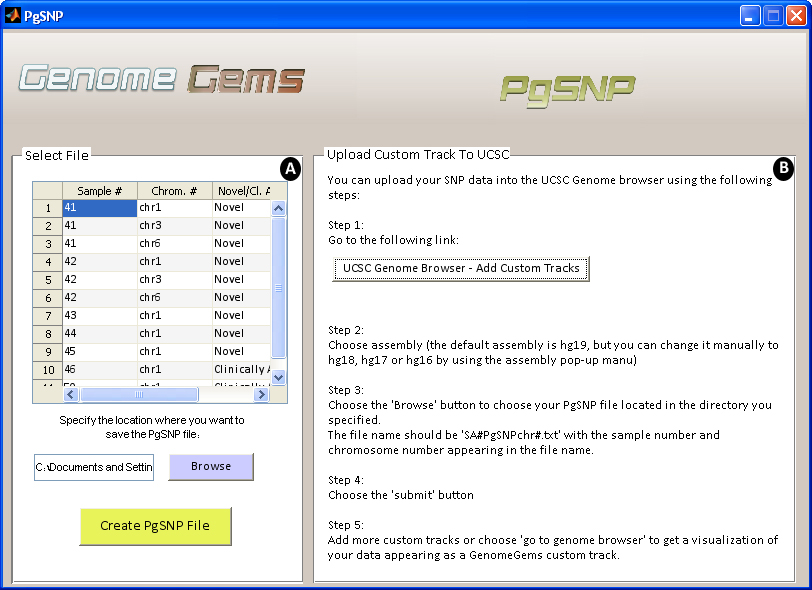Select the chr6 cell in row 3

175,244
